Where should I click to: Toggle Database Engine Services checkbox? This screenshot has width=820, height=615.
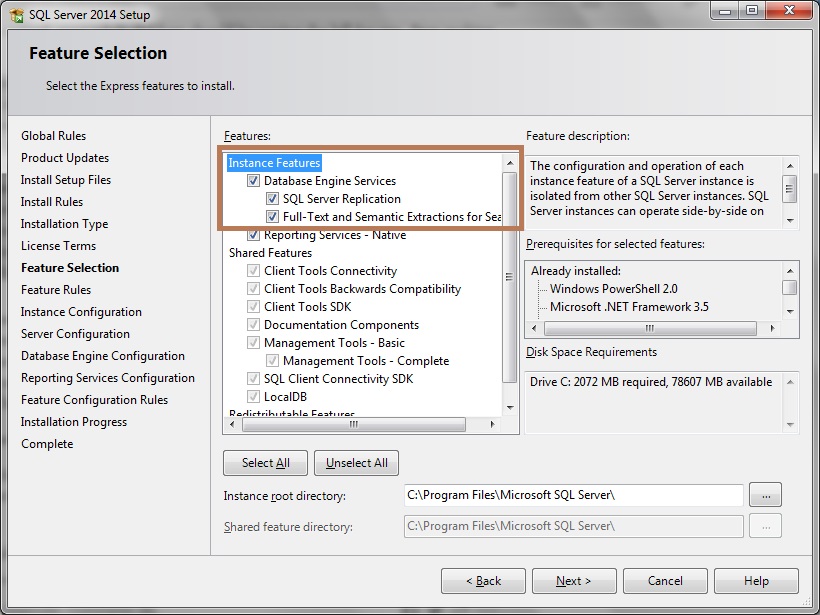pos(253,181)
